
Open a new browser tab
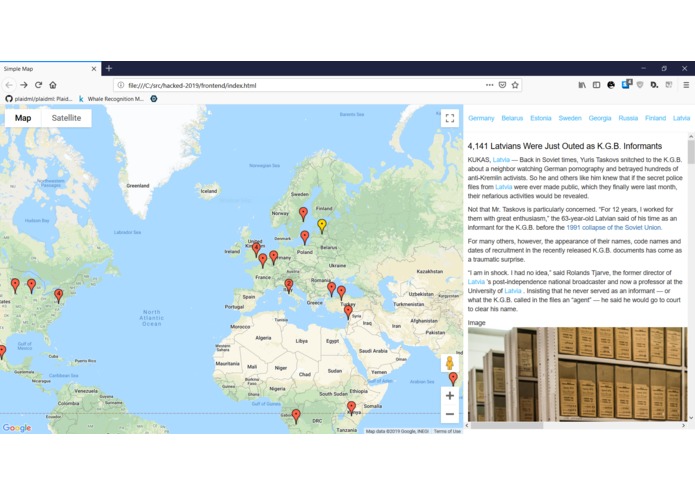[109, 68]
